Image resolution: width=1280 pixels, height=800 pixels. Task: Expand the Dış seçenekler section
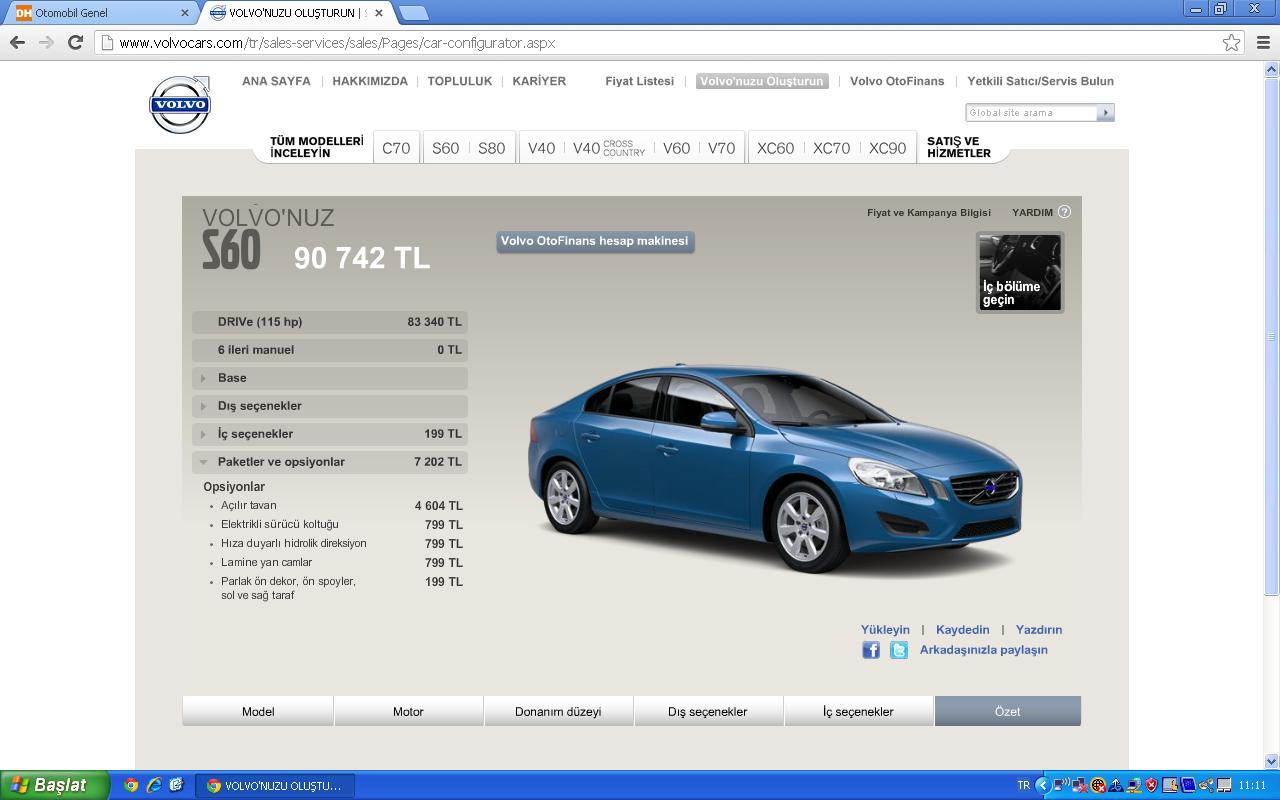[330, 406]
